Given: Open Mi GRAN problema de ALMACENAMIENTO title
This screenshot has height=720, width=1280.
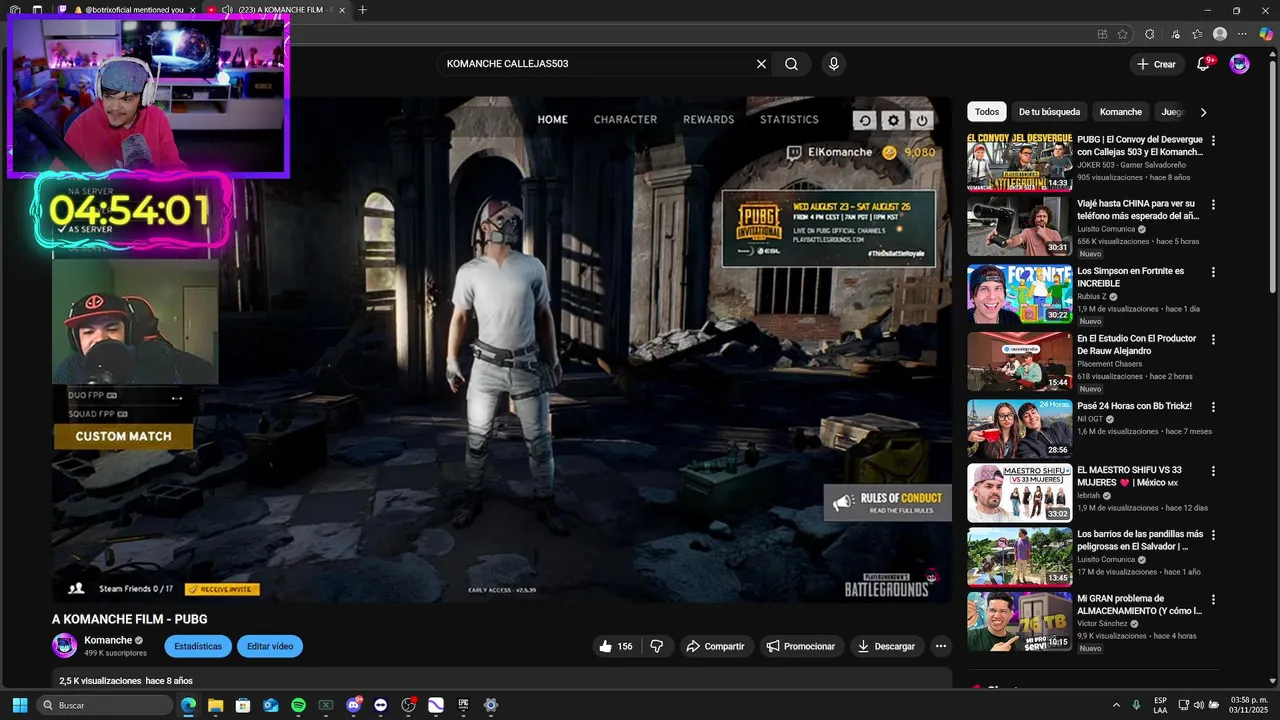Looking at the screenshot, I should click(x=1139, y=604).
